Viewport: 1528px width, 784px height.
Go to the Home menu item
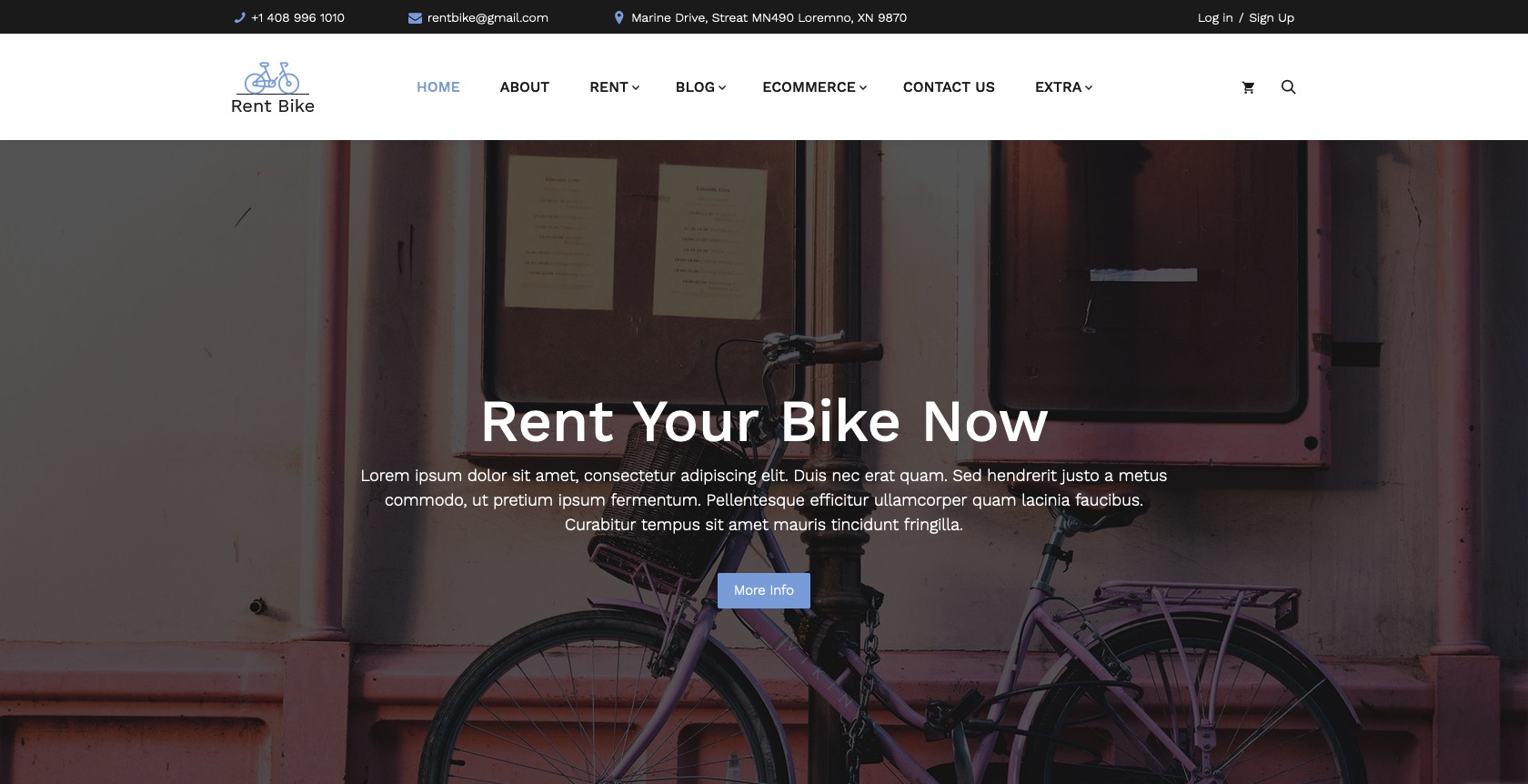[438, 87]
